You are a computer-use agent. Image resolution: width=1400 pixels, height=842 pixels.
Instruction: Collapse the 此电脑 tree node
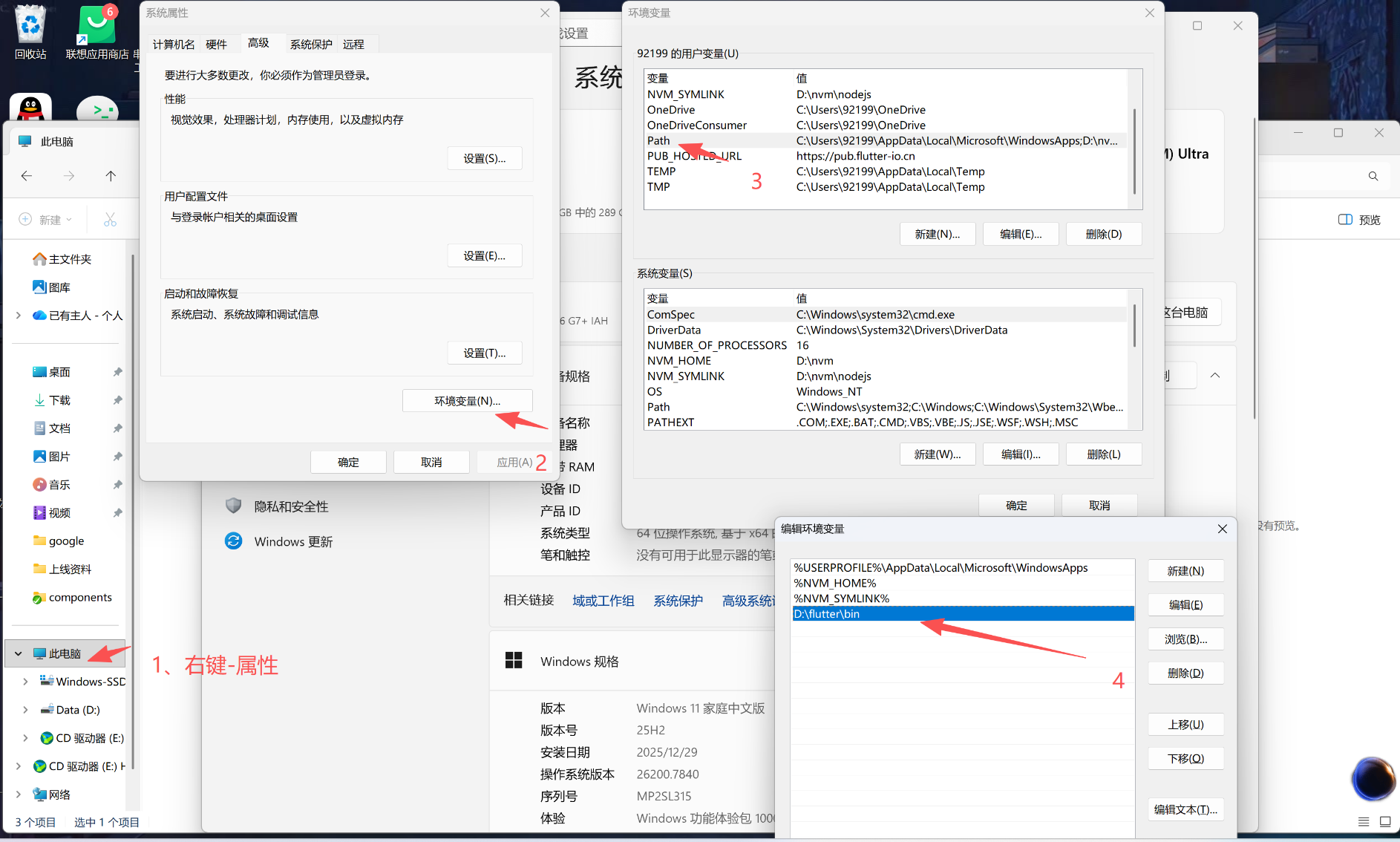tap(19, 654)
